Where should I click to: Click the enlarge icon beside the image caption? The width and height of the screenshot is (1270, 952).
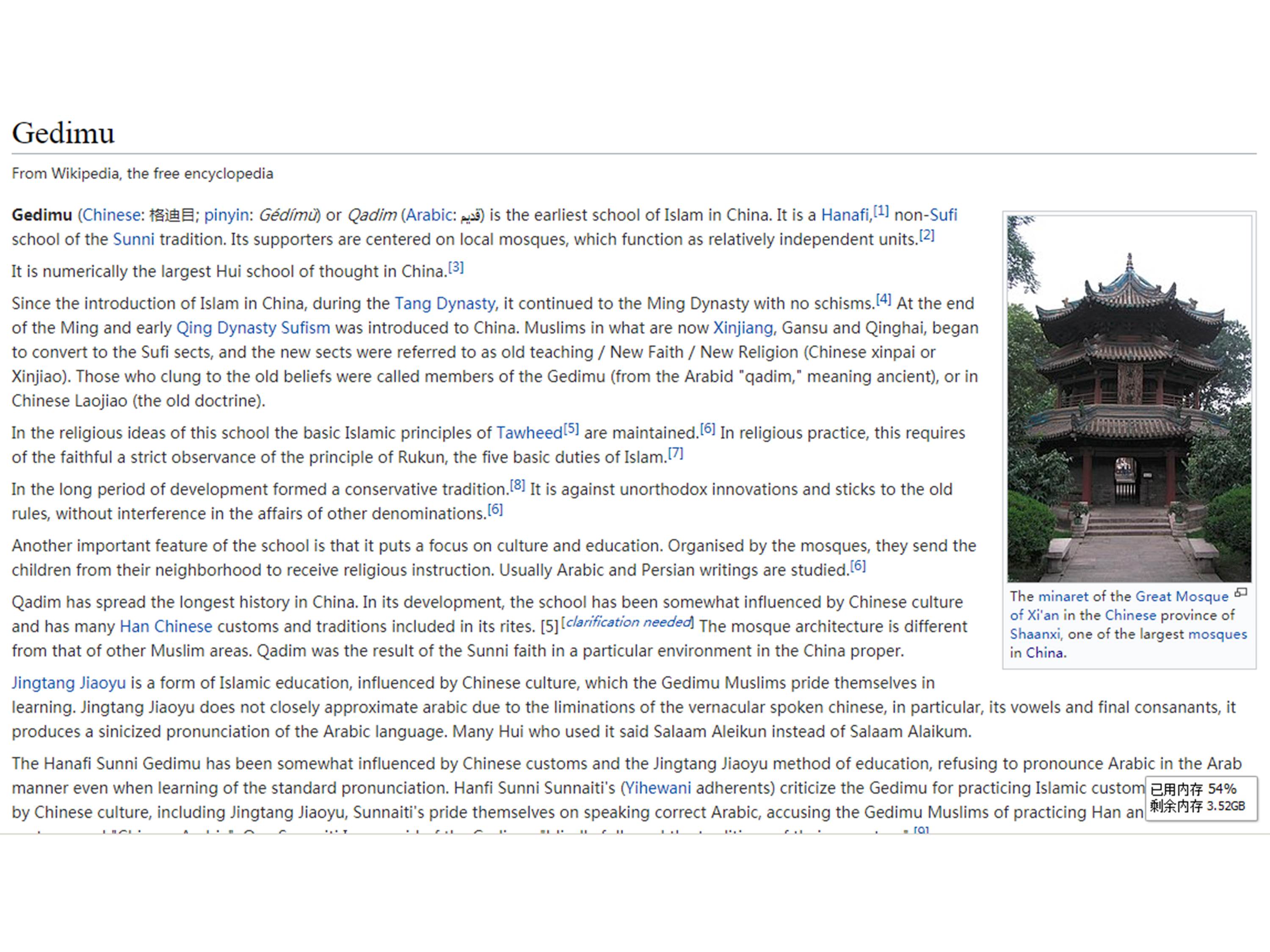1241,593
